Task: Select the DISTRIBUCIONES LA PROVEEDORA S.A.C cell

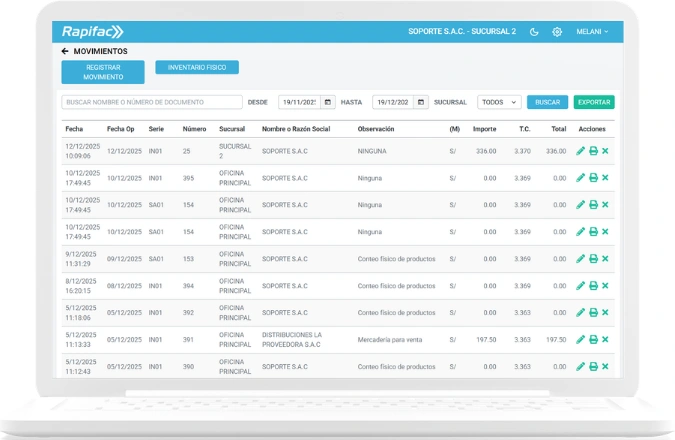Action: click(292, 340)
